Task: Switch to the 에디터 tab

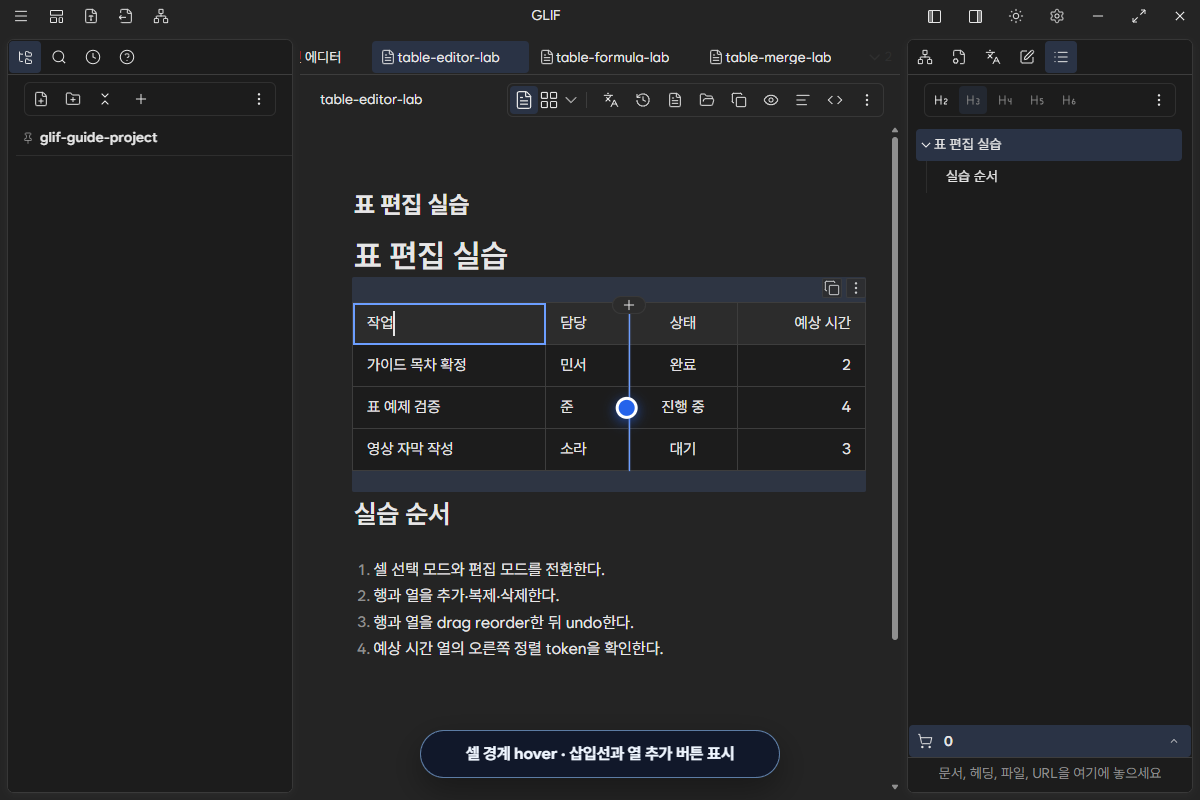Action: coord(323,57)
